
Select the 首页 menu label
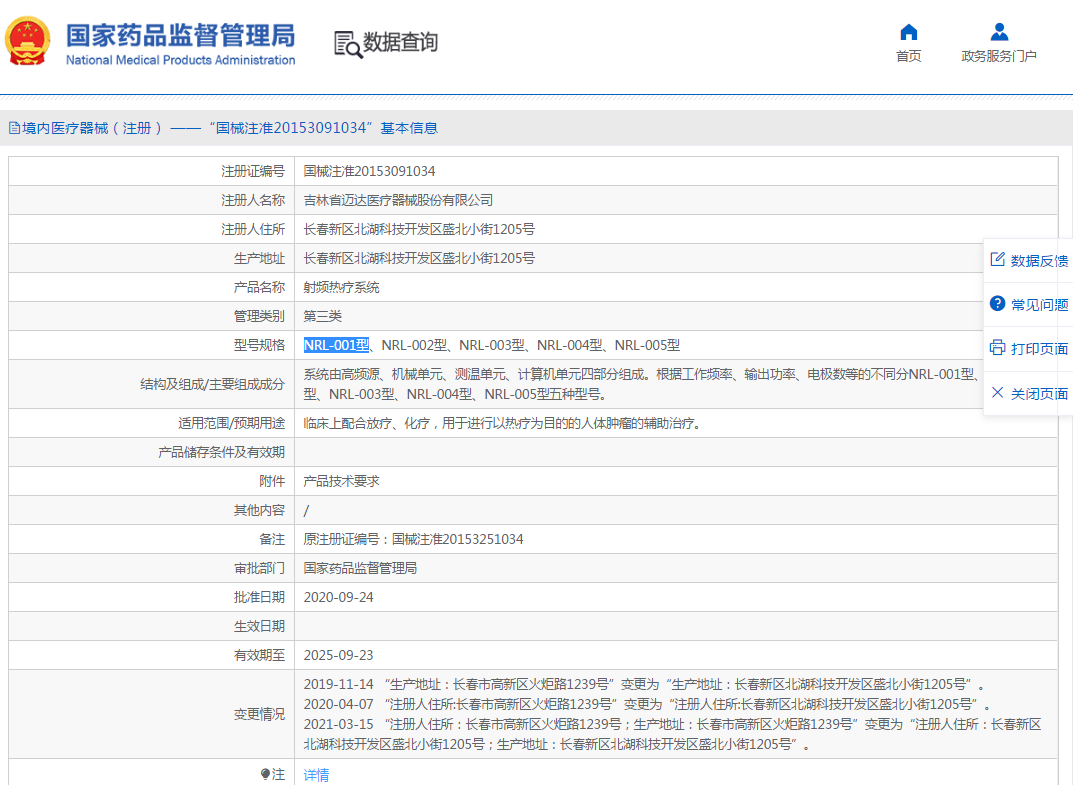[908, 56]
